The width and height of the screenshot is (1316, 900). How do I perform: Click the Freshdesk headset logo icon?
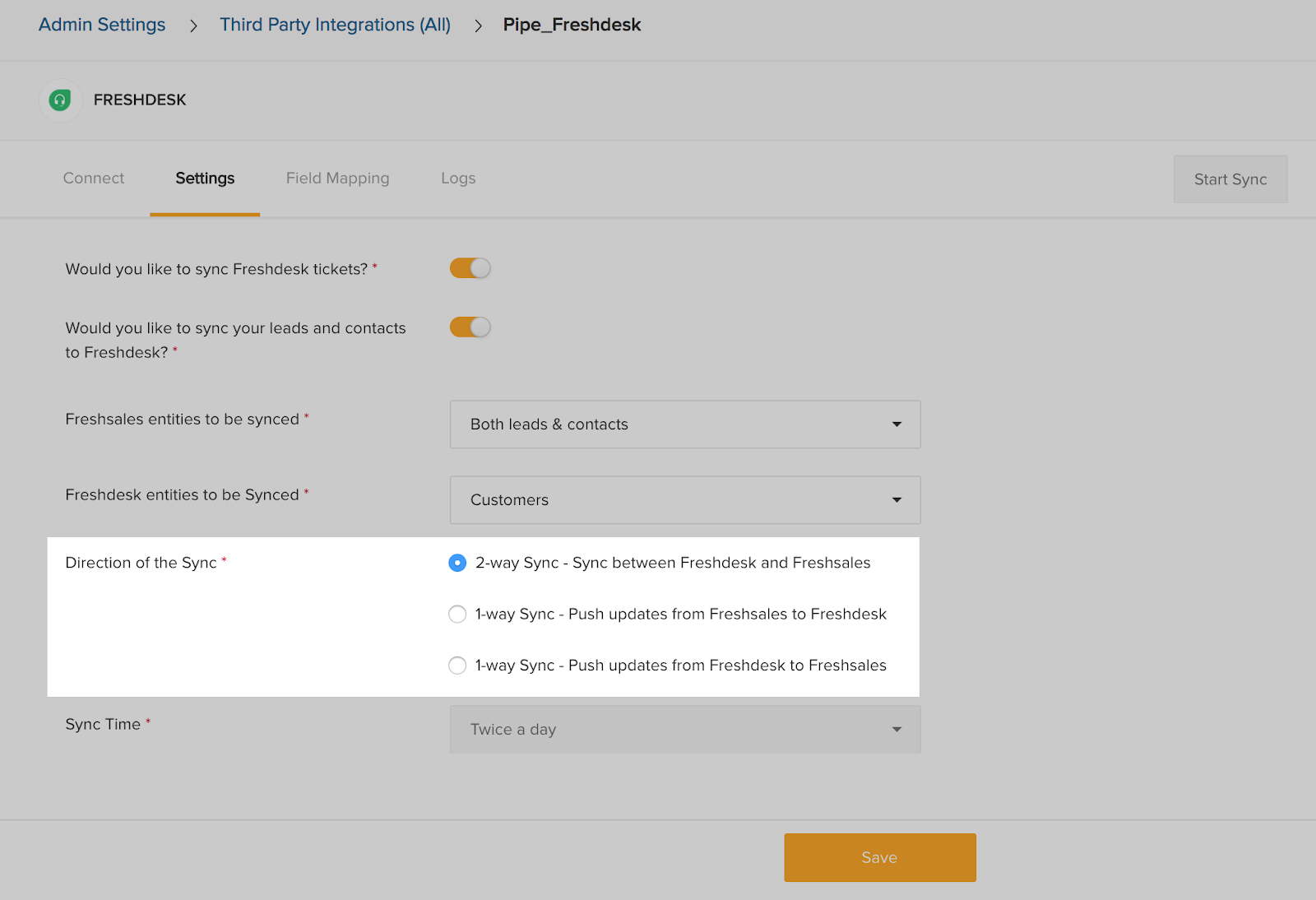pos(60,100)
